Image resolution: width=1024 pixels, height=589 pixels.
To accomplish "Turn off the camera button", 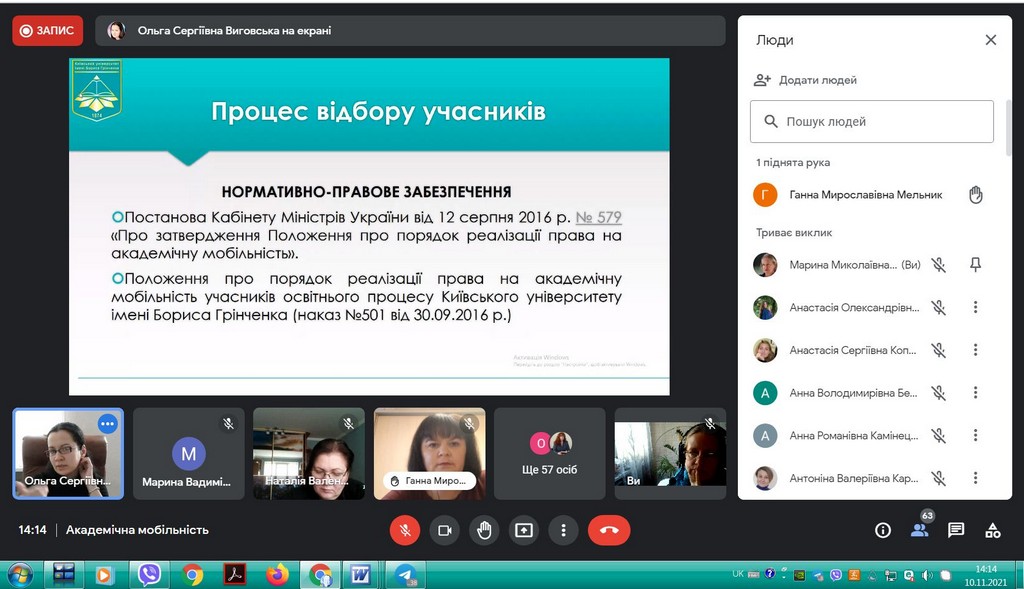I will pyautogui.click(x=445, y=530).
